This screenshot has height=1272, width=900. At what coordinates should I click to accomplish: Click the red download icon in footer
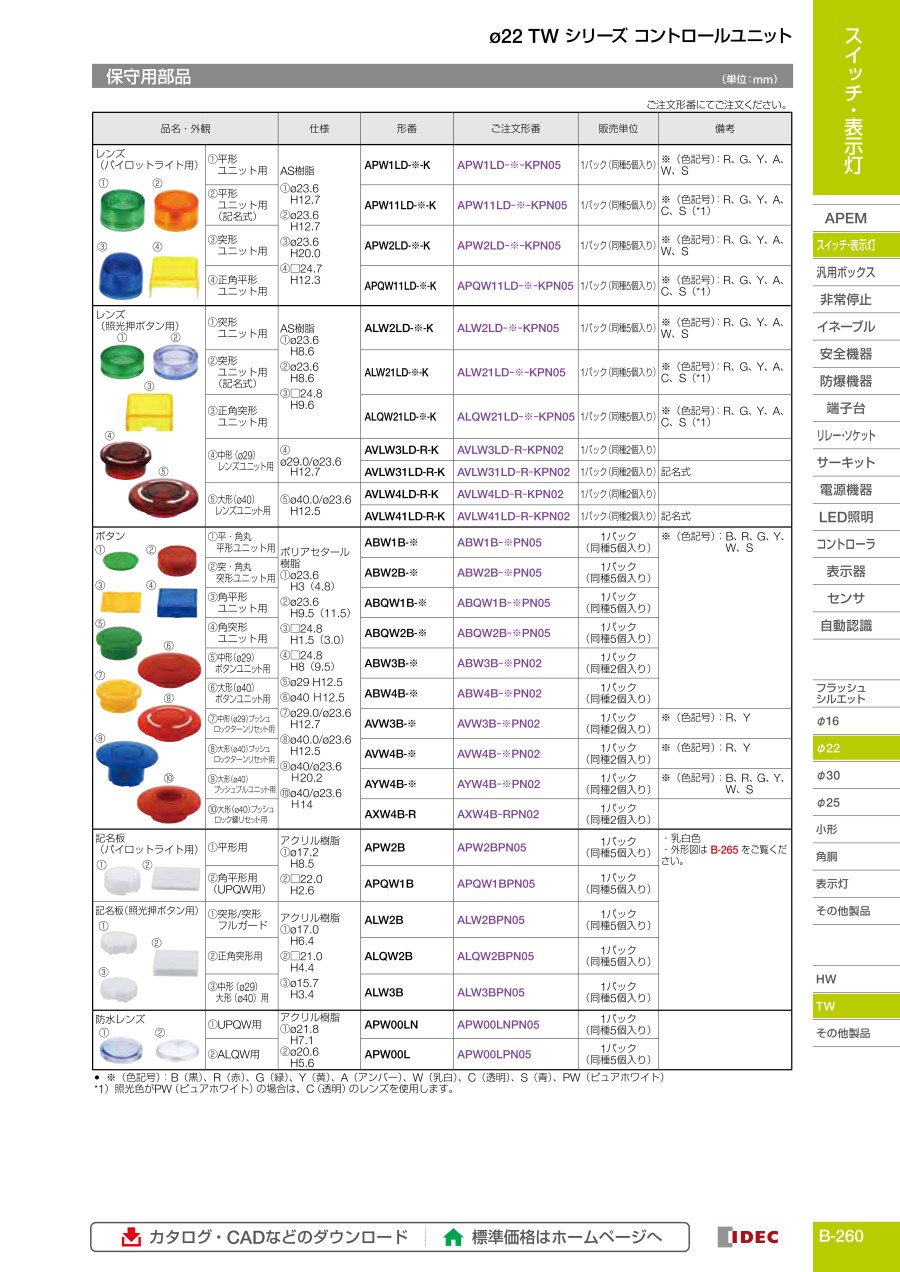(131, 1237)
